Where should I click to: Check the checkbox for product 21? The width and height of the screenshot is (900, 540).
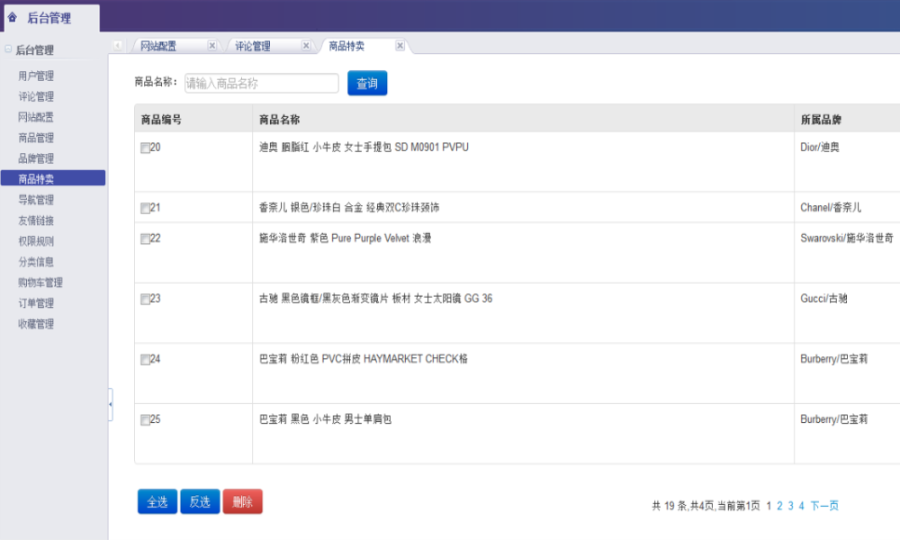145,208
